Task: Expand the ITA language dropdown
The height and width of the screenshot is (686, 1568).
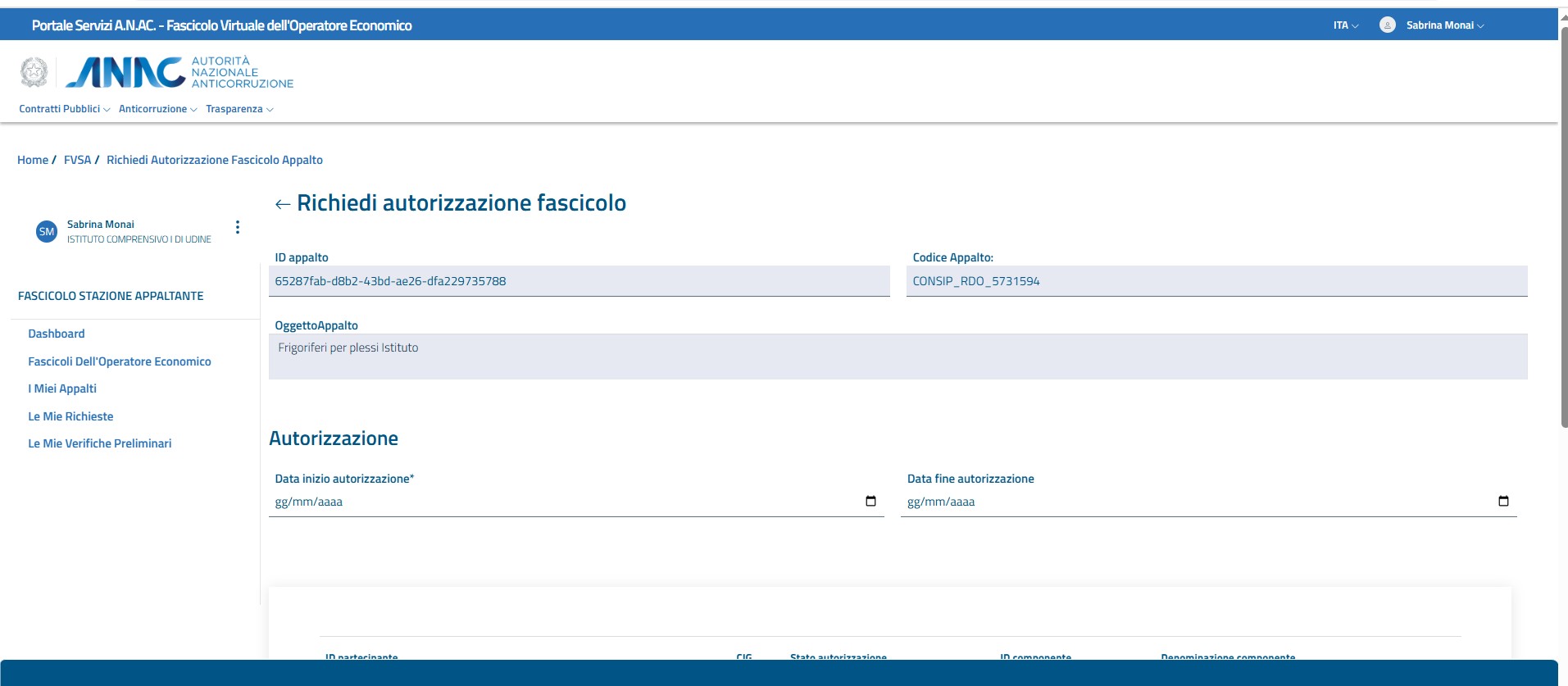Action: 1345,25
